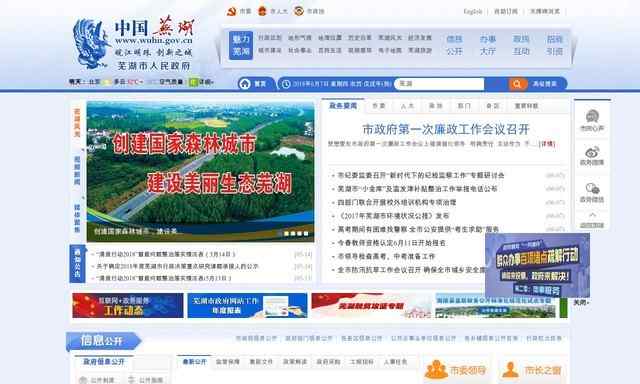This screenshot has width=640, height=384.
Task: Open the 首页 home button
Action: coord(256,84)
